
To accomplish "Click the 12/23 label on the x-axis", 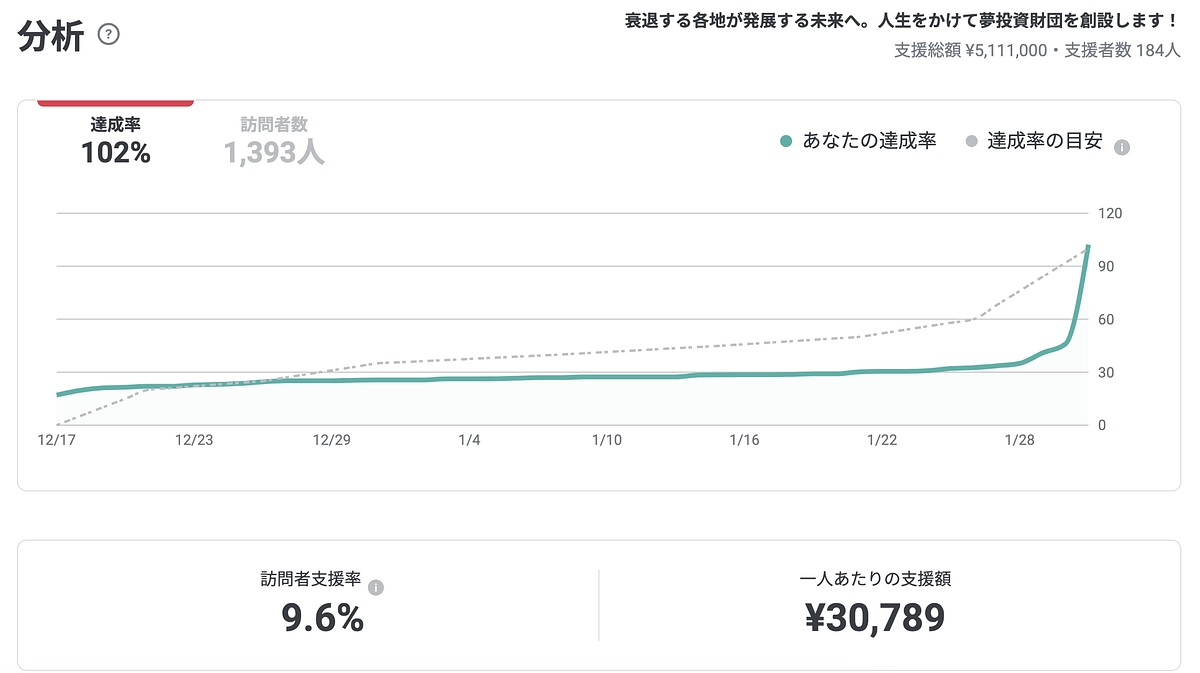I will pos(196,439).
